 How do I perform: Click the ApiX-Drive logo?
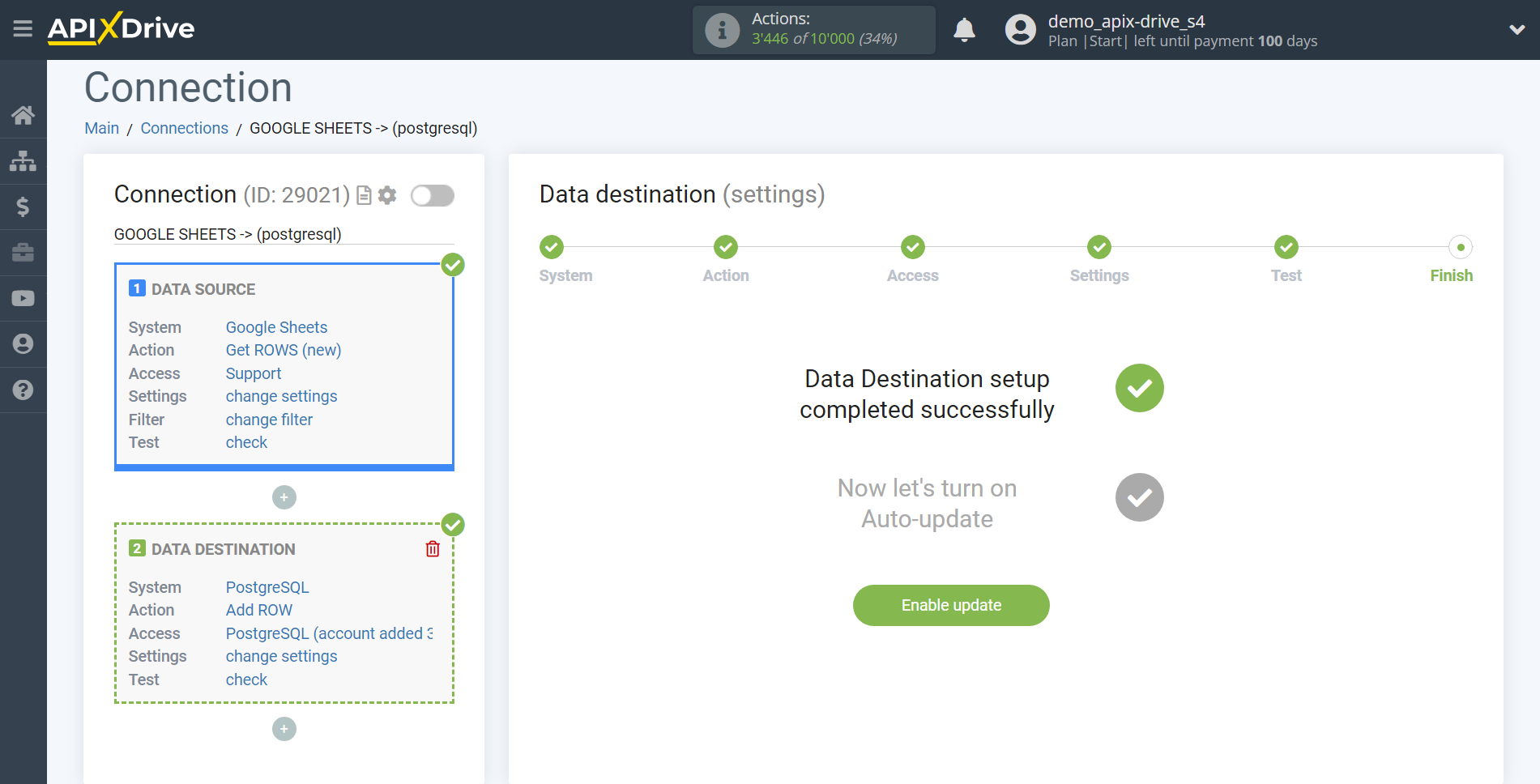pyautogui.click(x=121, y=28)
